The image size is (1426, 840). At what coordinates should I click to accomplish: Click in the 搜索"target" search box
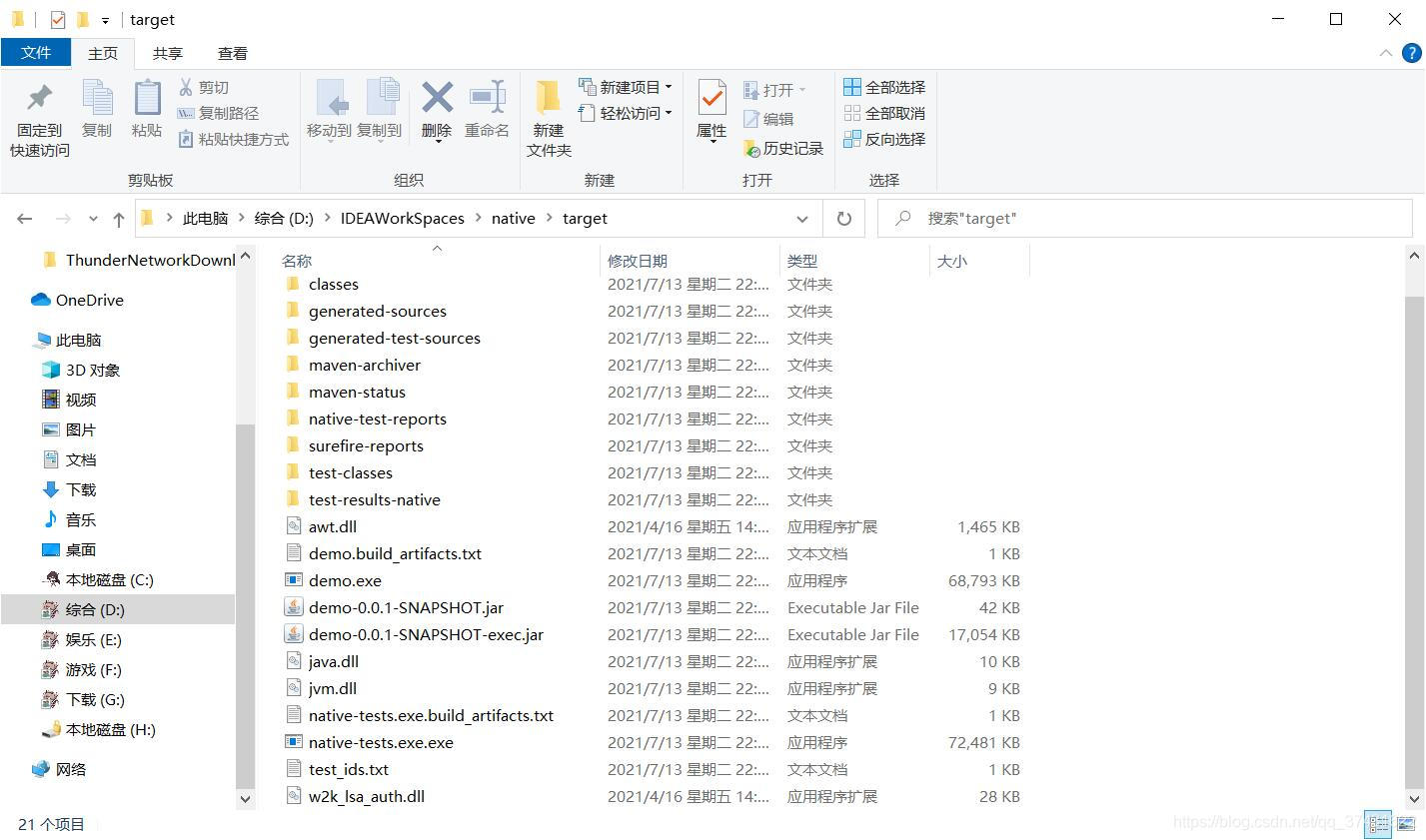click(x=1144, y=218)
